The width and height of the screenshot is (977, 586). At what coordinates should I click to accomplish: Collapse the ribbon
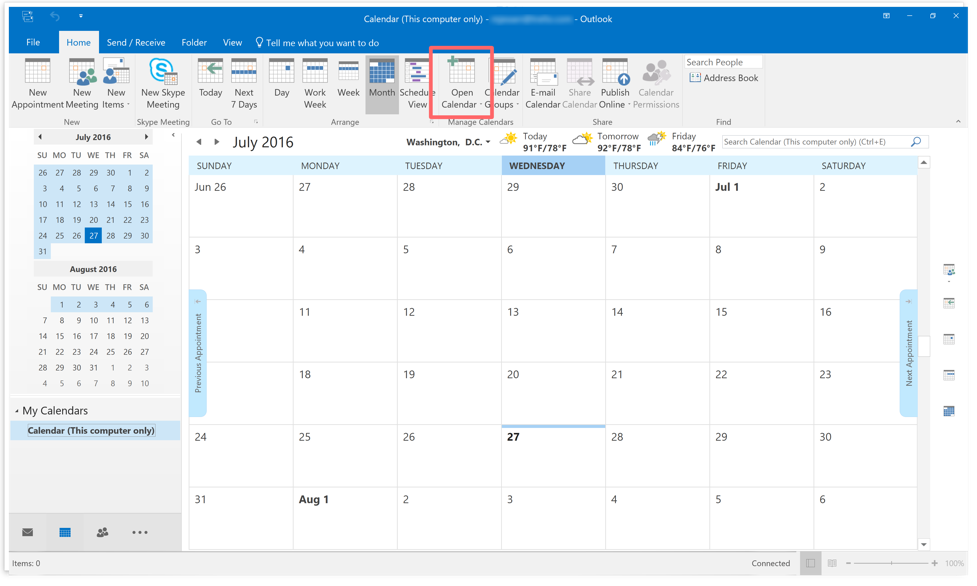point(958,122)
